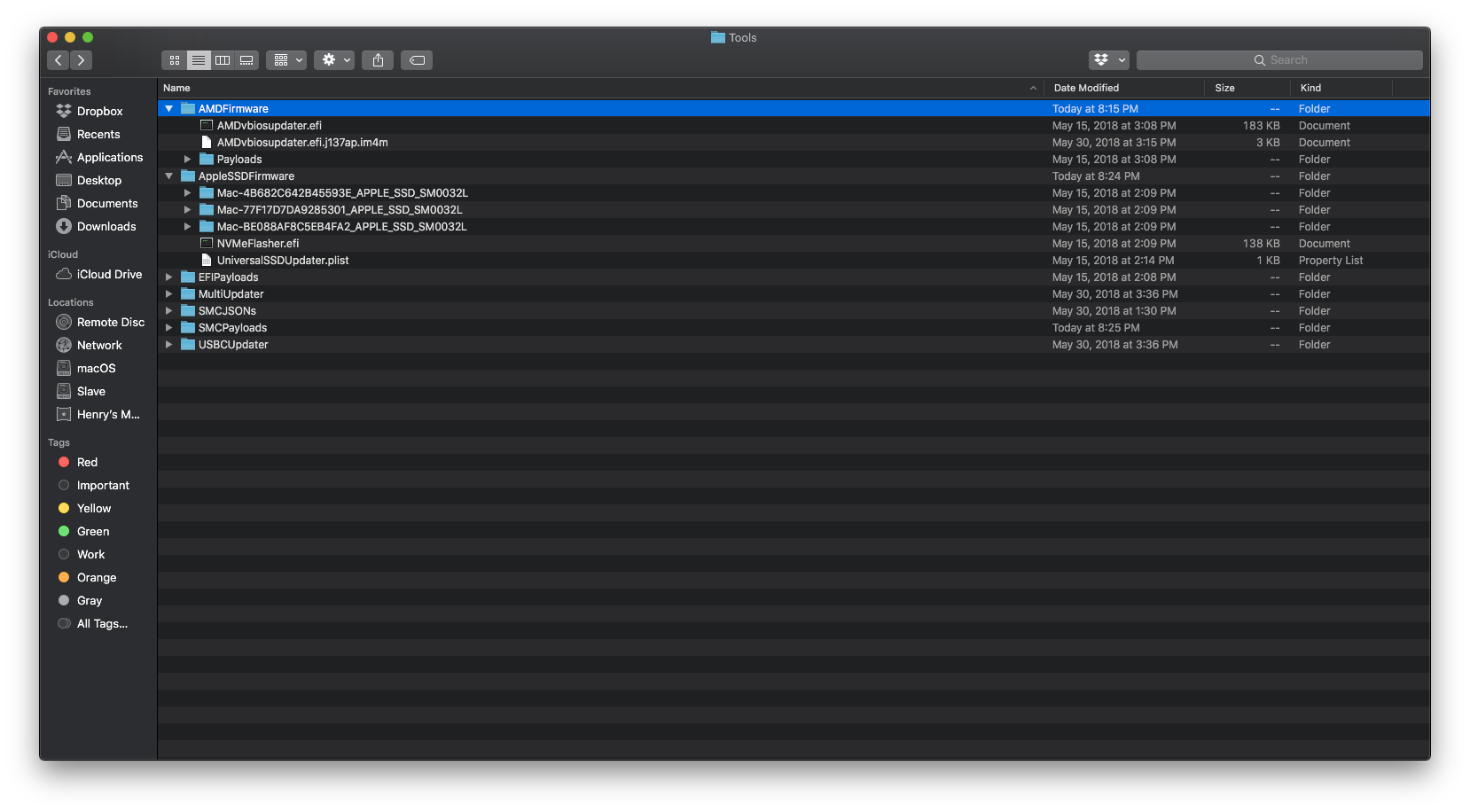Switch to icon view

[x=175, y=60]
